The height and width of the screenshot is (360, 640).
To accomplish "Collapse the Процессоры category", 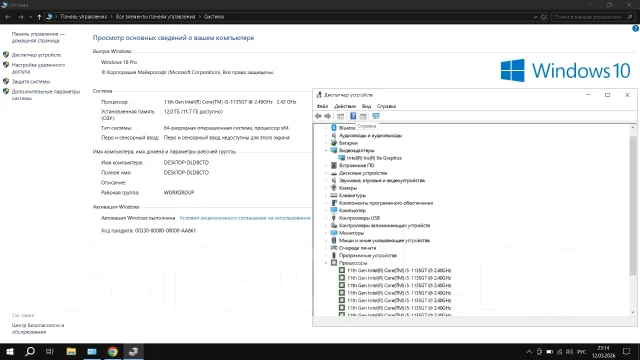I will (326, 263).
